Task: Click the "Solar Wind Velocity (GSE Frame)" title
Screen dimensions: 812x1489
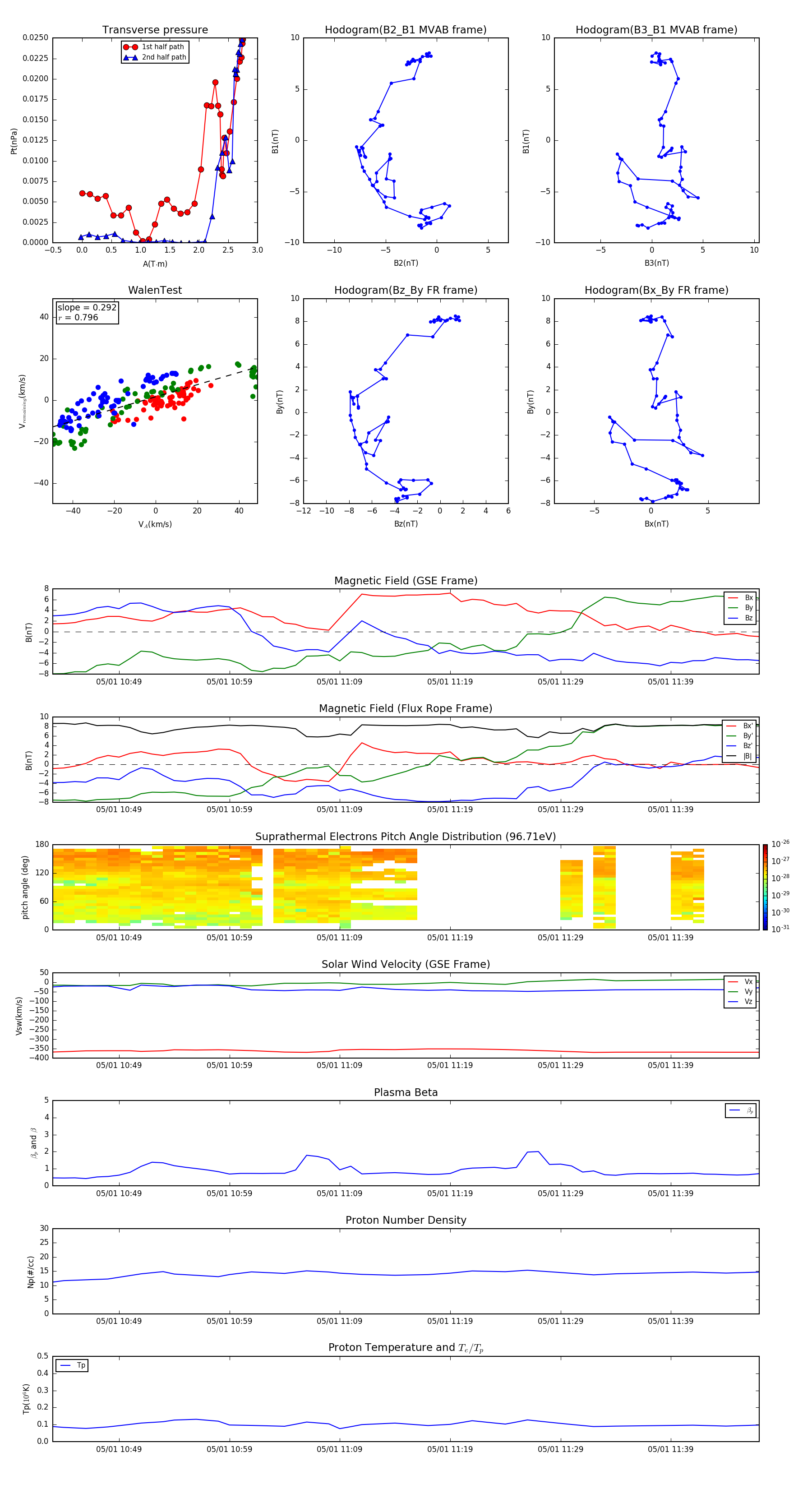Action: pos(406,964)
